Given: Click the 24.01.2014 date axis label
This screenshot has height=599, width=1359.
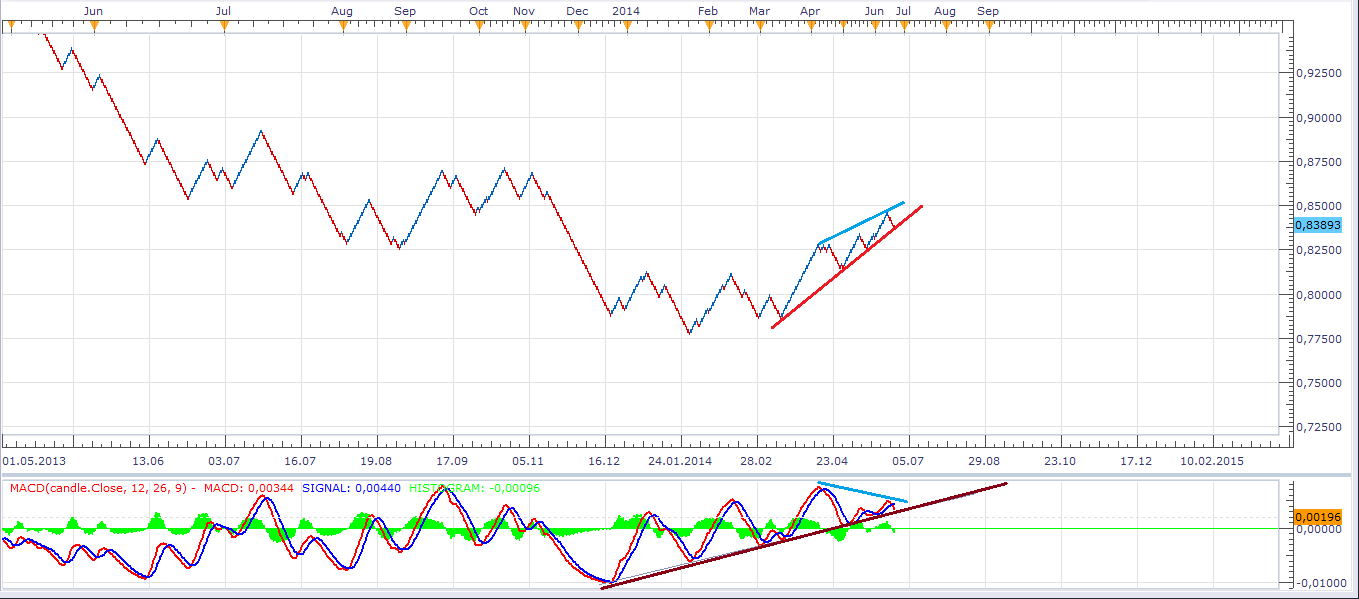Looking at the screenshot, I should (680, 461).
